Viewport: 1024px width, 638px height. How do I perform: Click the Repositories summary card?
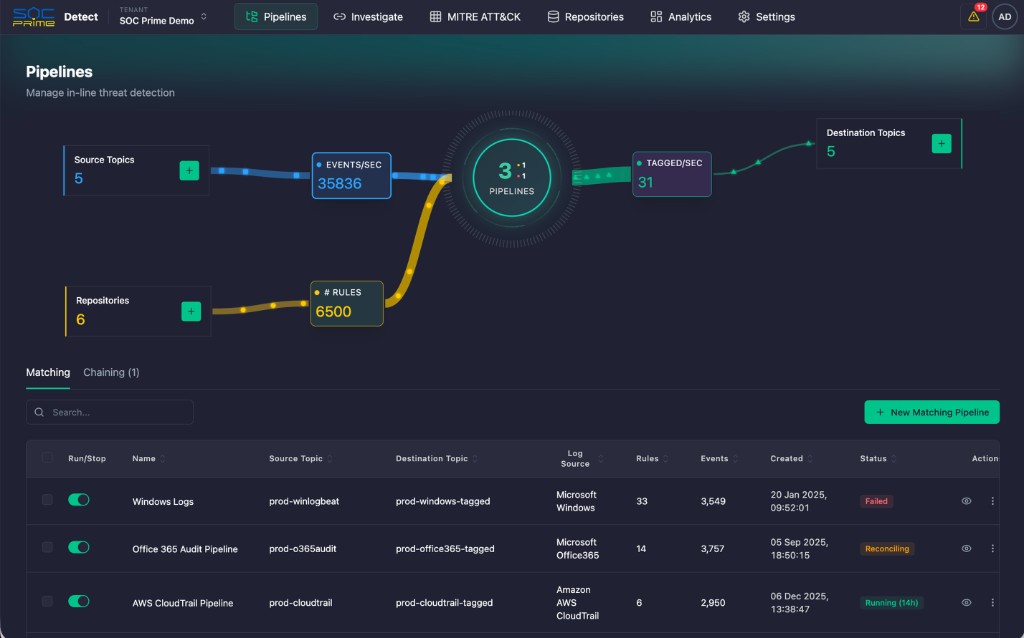point(137,311)
